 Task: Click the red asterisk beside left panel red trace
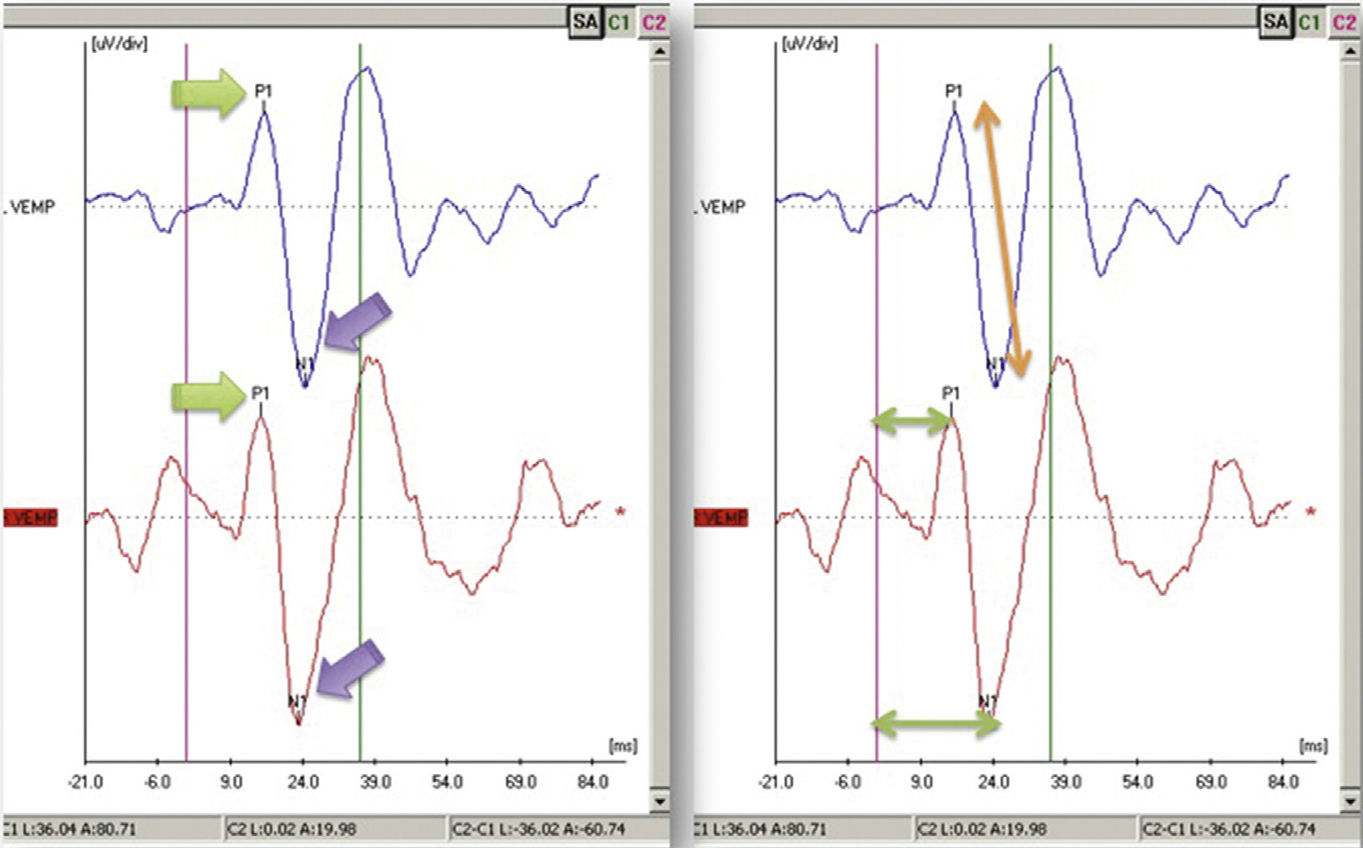[x=621, y=513]
